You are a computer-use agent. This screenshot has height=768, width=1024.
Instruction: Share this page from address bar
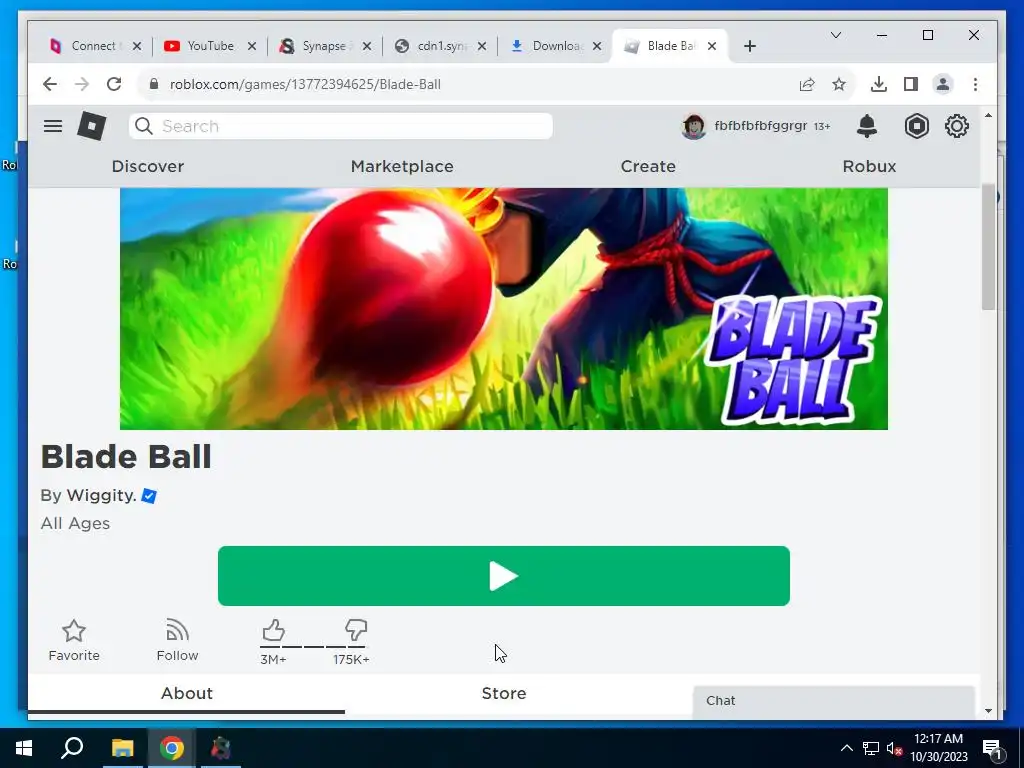pos(807,84)
